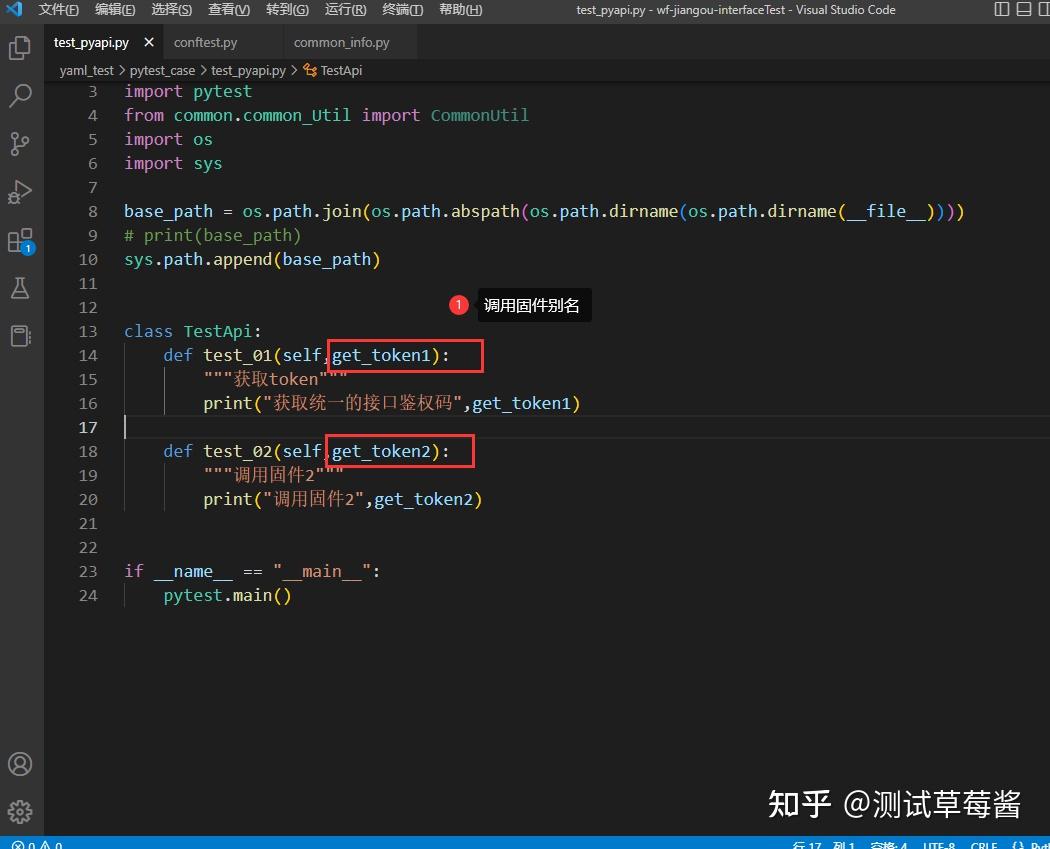The height and width of the screenshot is (849, 1050).
Task: Open the 终端(T) menu
Action: point(402,9)
